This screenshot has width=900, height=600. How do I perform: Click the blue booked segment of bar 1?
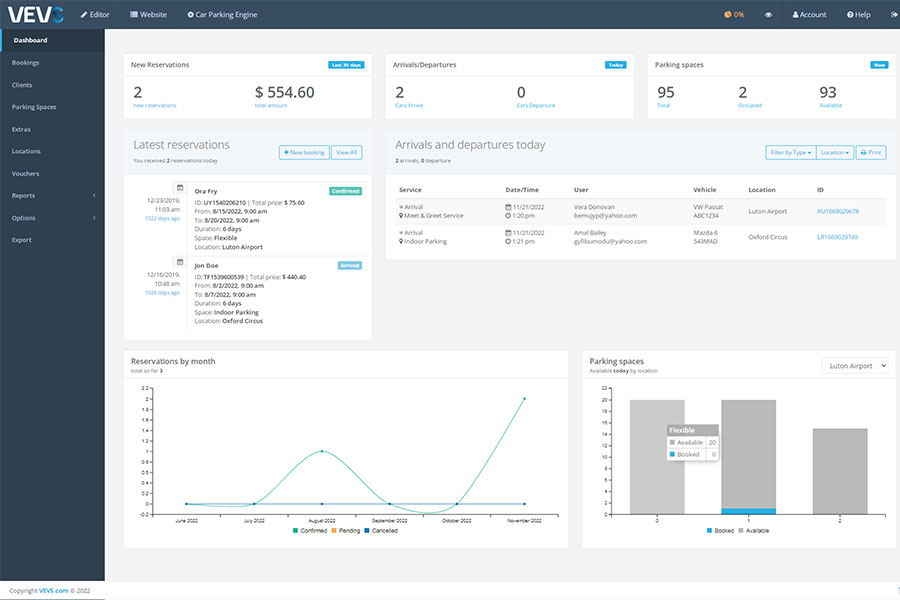coord(748,512)
